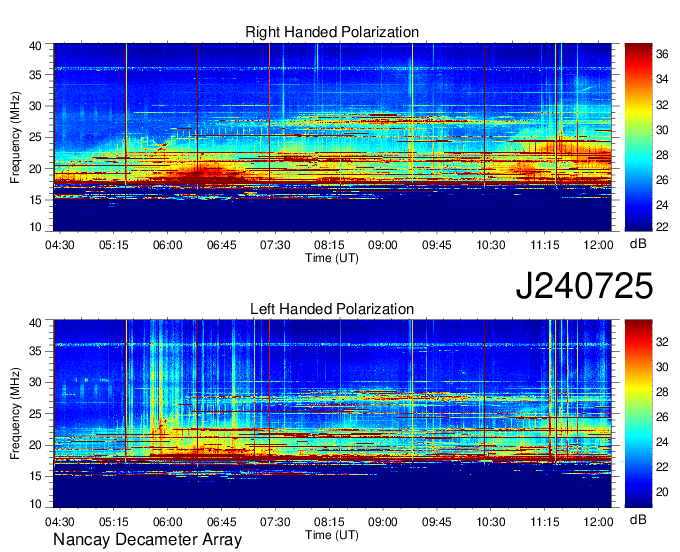Click the 06:00 time tick on the right-handed plot
Screen dimensions: 680x552
coord(167,245)
